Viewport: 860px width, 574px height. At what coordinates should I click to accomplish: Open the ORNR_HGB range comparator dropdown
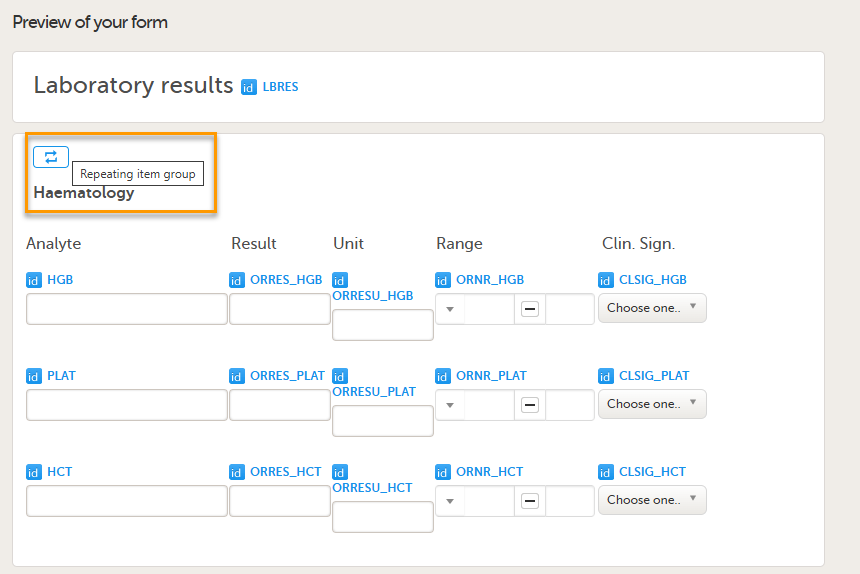(450, 309)
